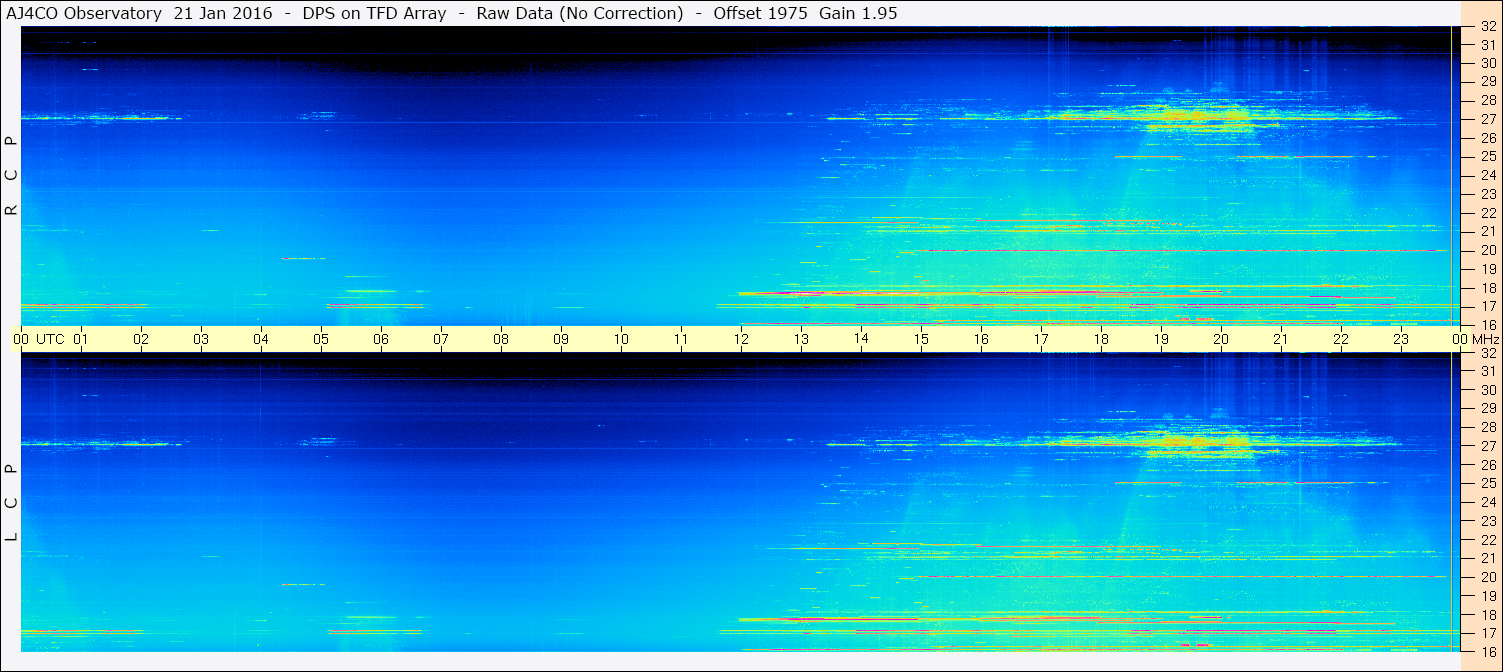1503x672 pixels.
Task: Click the 25 frequency label on RCP scale
Action: tap(1487, 157)
